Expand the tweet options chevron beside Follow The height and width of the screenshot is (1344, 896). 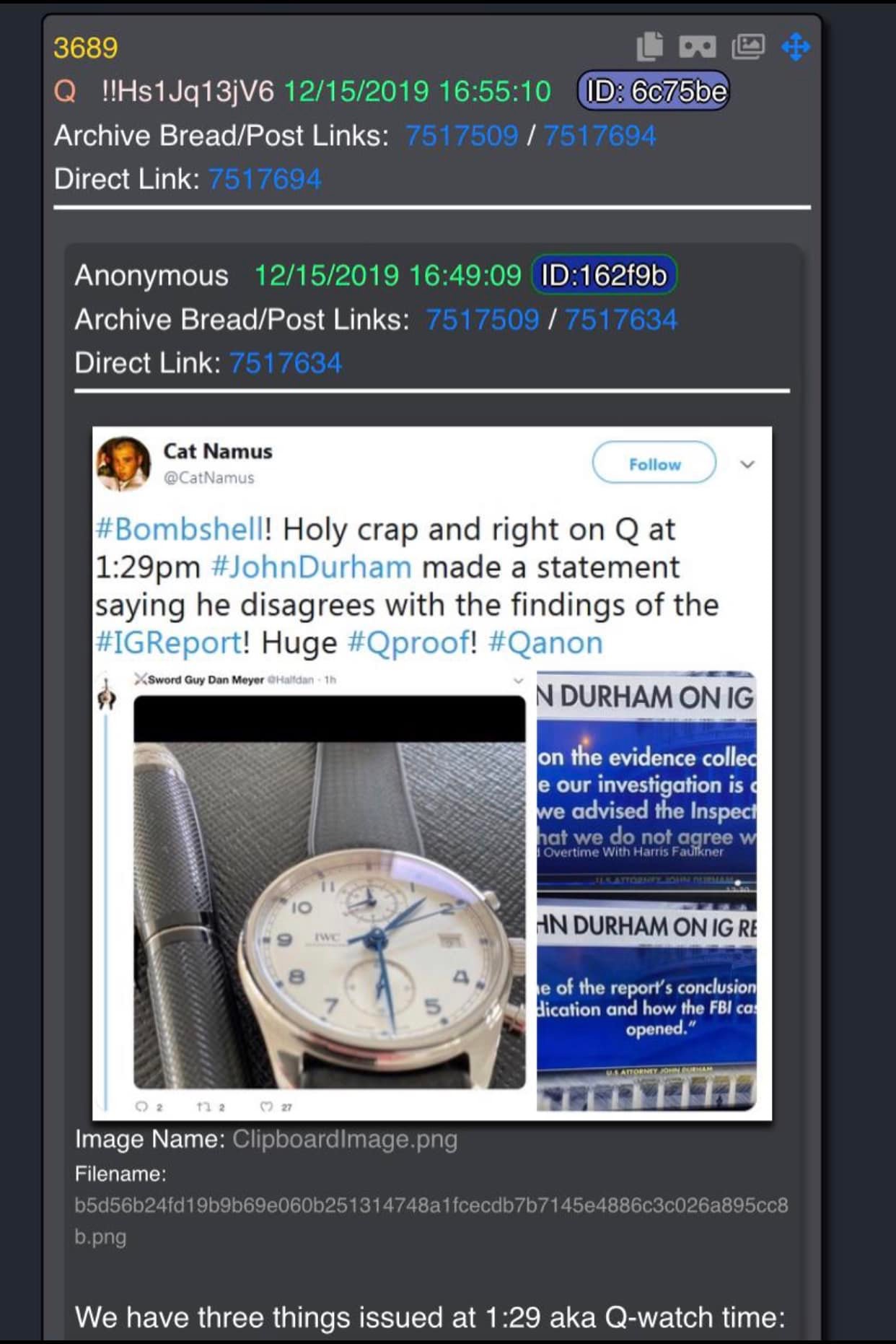(747, 464)
